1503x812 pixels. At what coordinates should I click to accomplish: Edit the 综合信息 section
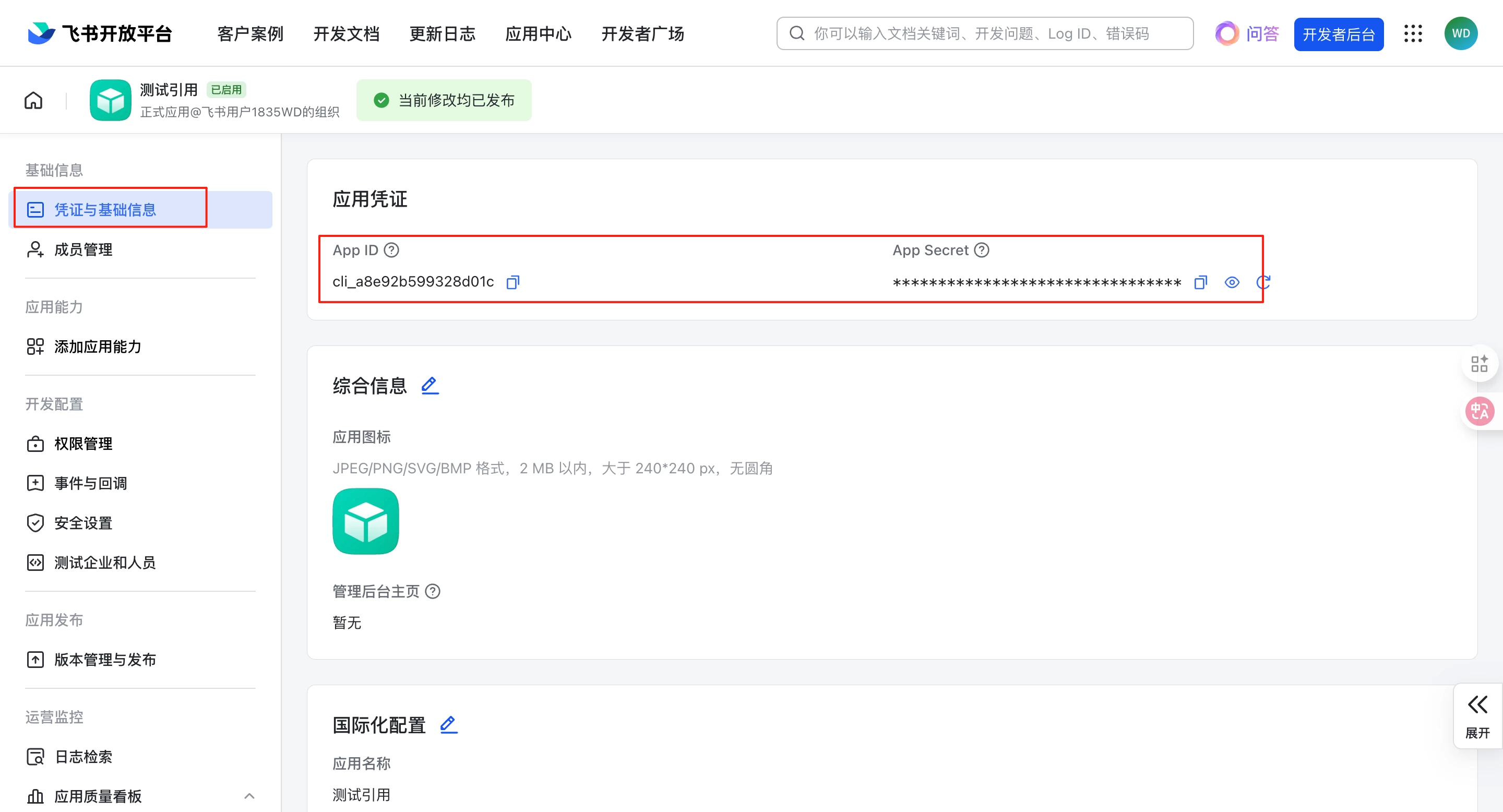(430, 386)
